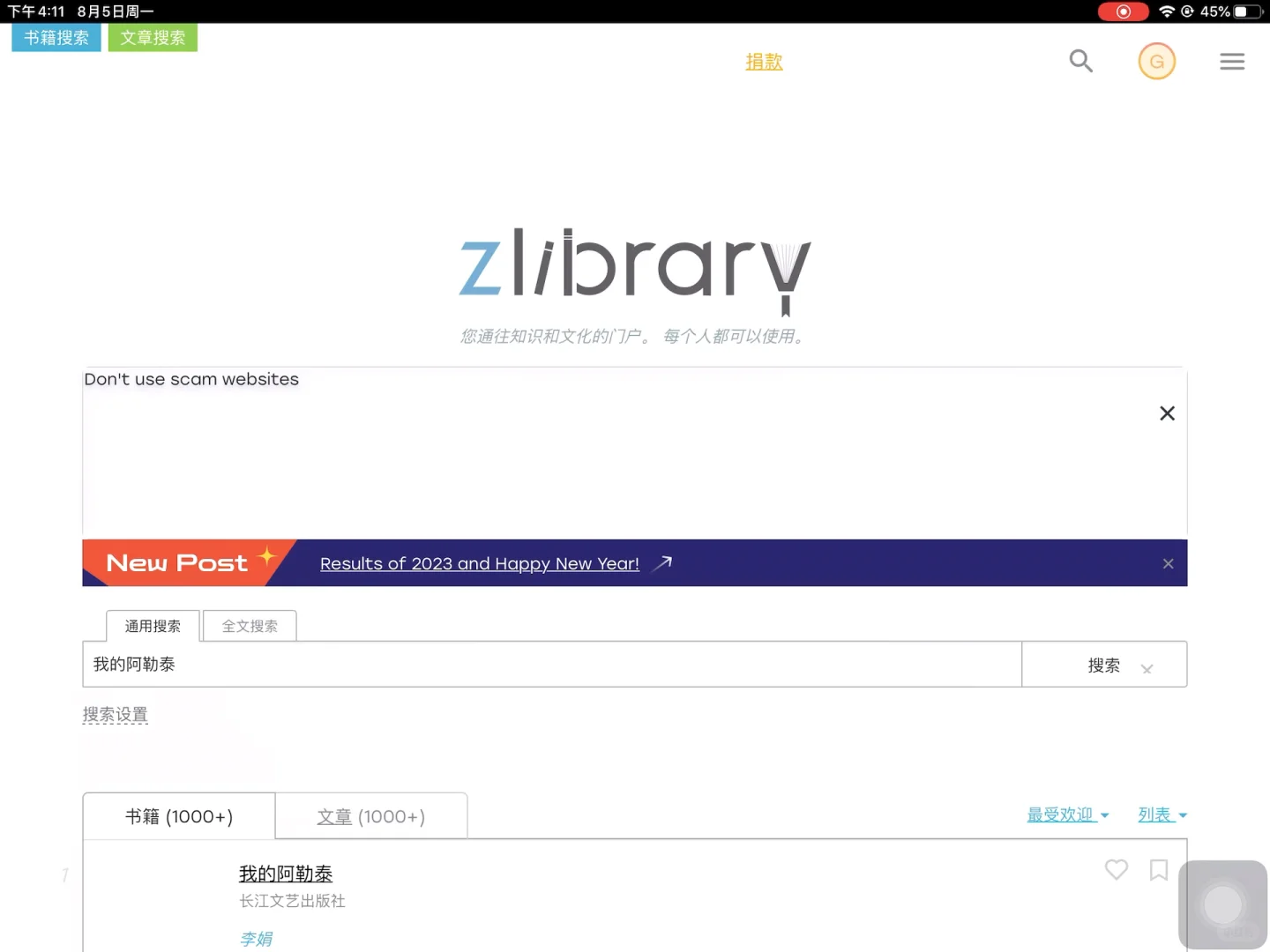Image resolution: width=1270 pixels, height=952 pixels.
Task: Dismiss the New Post banner
Action: [1168, 563]
